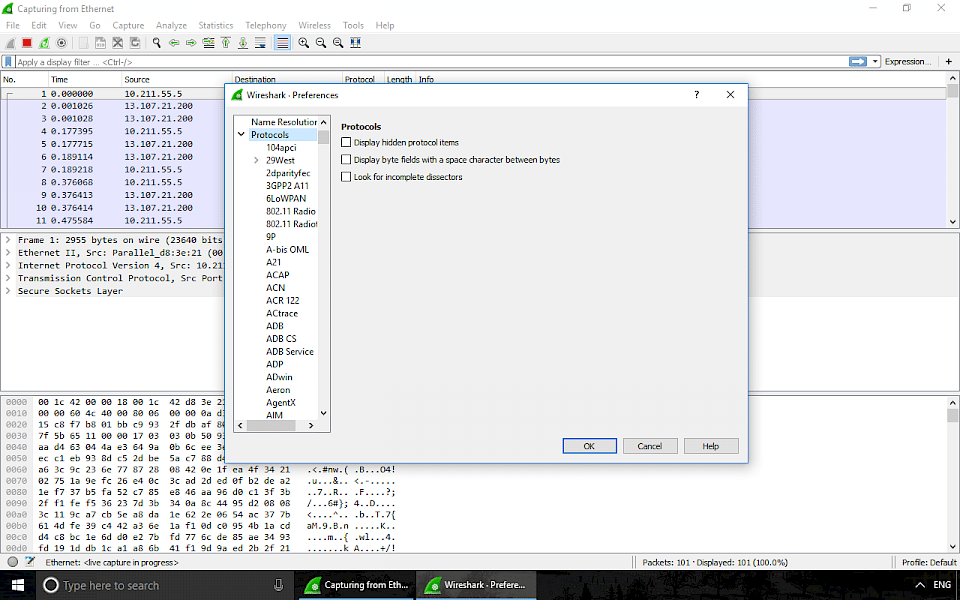The height and width of the screenshot is (600, 960).
Task: Click the Close capture file icon
Action: point(118,43)
